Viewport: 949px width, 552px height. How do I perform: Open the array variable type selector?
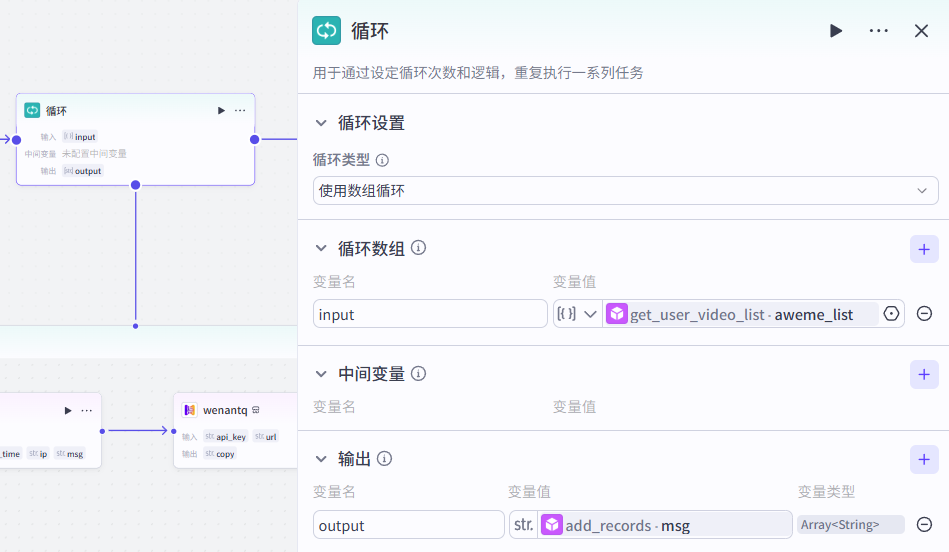point(577,314)
